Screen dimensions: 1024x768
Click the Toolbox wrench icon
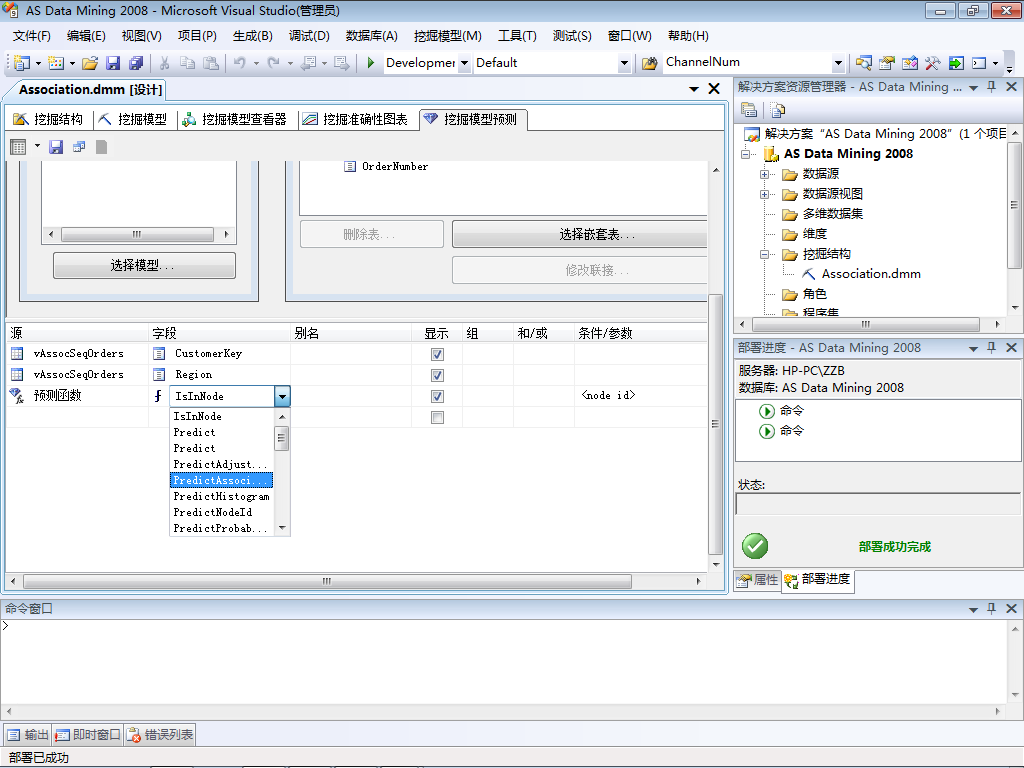(933, 63)
